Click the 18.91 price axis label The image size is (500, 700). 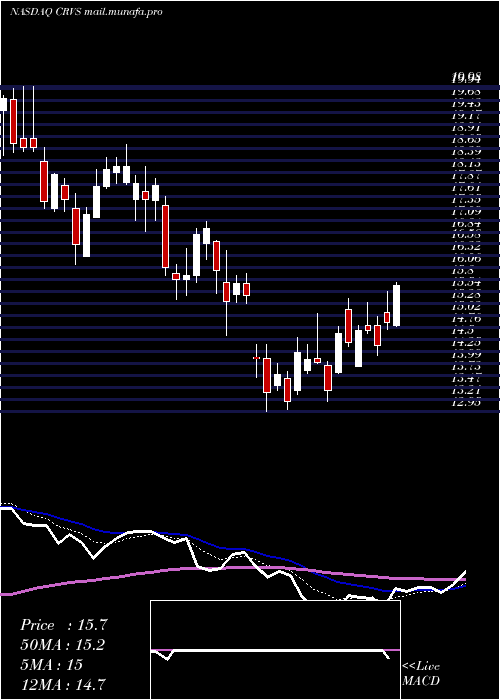coord(466,128)
